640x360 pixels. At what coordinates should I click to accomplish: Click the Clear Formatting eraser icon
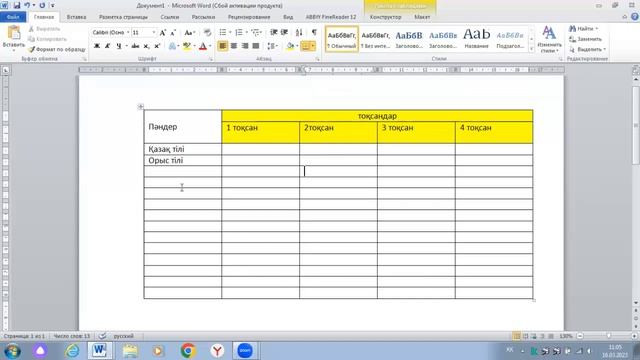pos(207,33)
